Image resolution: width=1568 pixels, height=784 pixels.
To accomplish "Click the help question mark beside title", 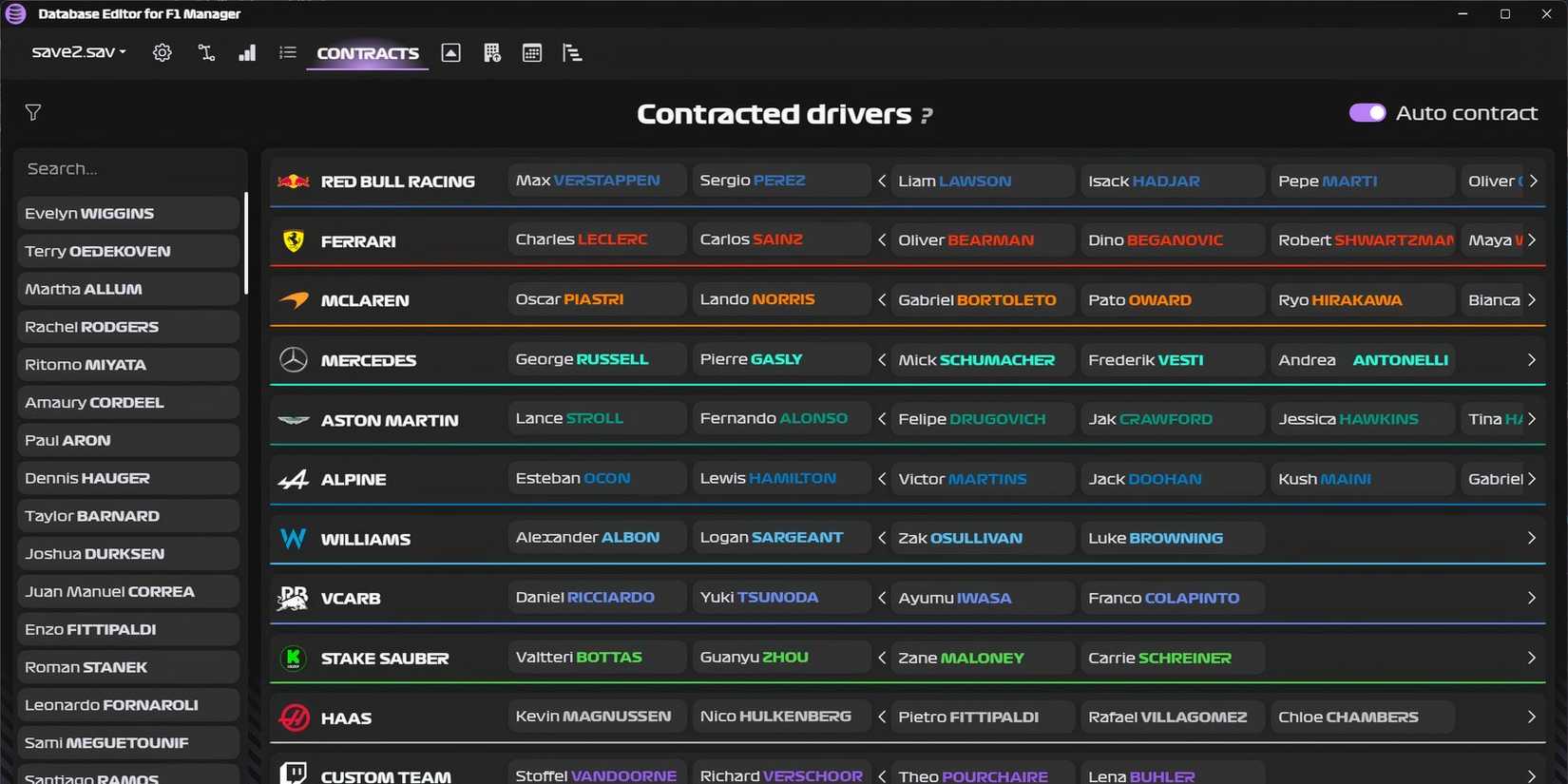I will click(927, 115).
